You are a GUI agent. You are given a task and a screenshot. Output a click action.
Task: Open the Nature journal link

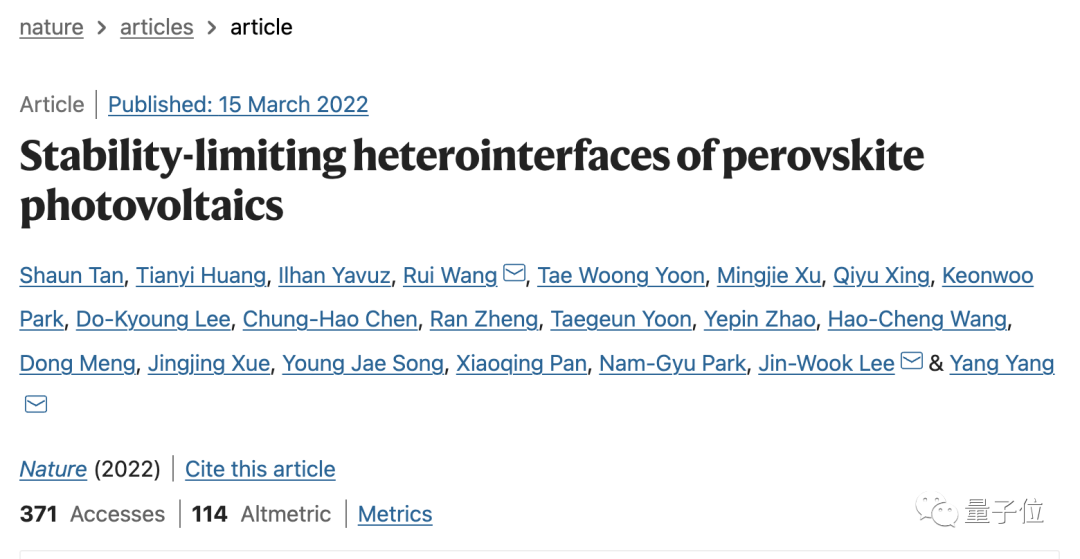(x=53, y=470)
